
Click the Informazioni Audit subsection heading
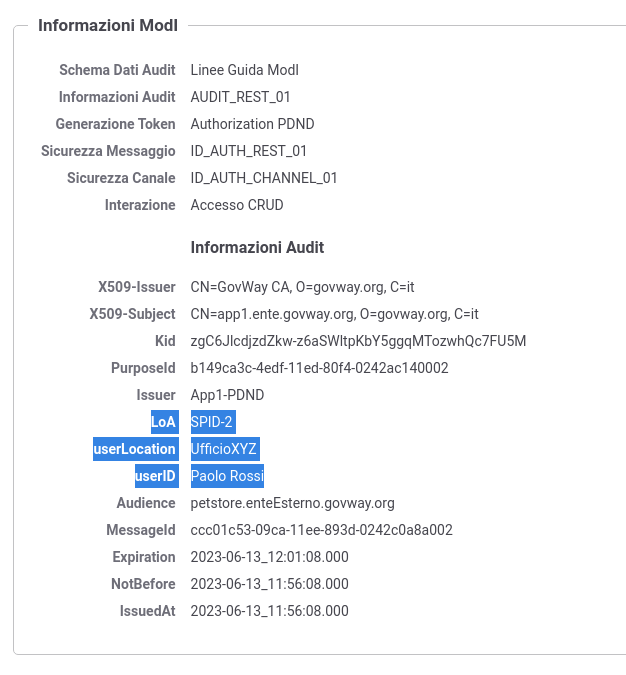click(x=257, y=248)
